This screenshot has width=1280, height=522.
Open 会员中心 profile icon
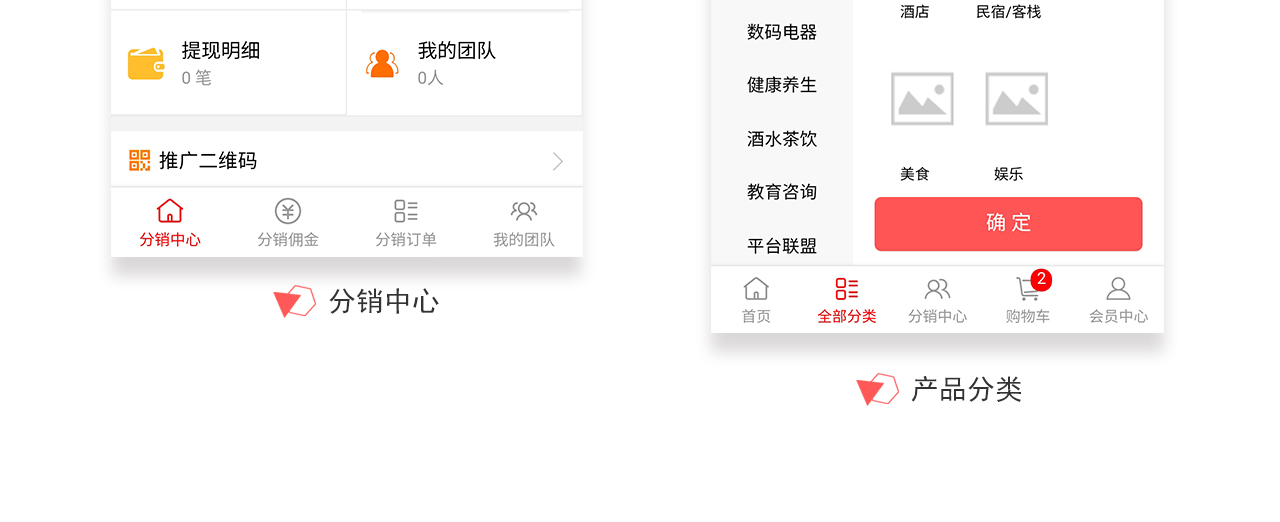(x=1118, y=301)
